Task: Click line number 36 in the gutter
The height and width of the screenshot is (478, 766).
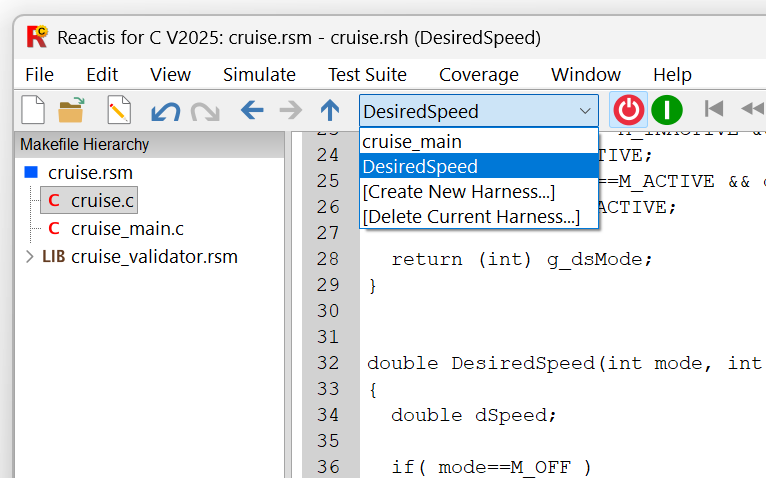Action: 327,467
